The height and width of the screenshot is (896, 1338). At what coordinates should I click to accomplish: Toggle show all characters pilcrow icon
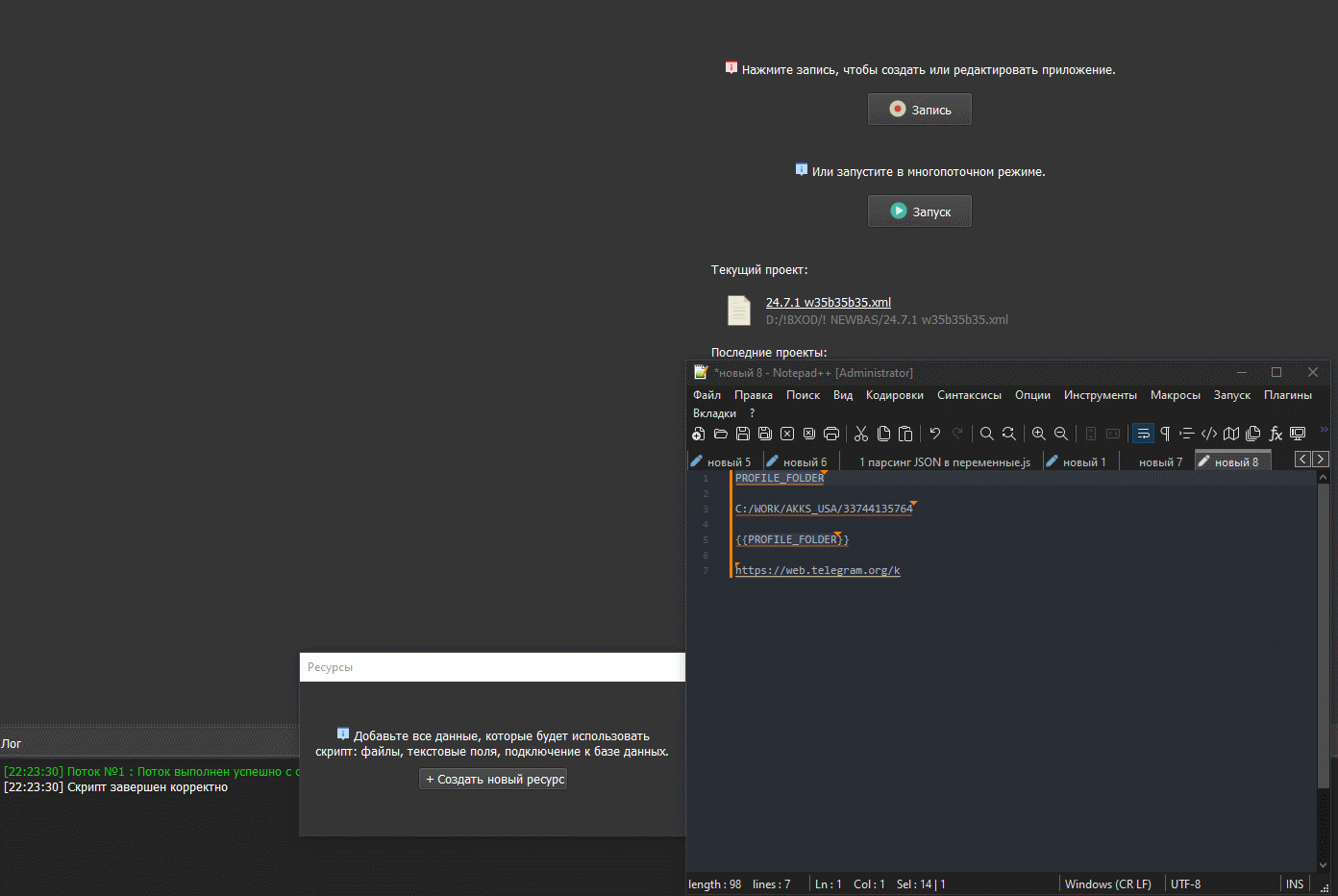(x=1165, y=434)
